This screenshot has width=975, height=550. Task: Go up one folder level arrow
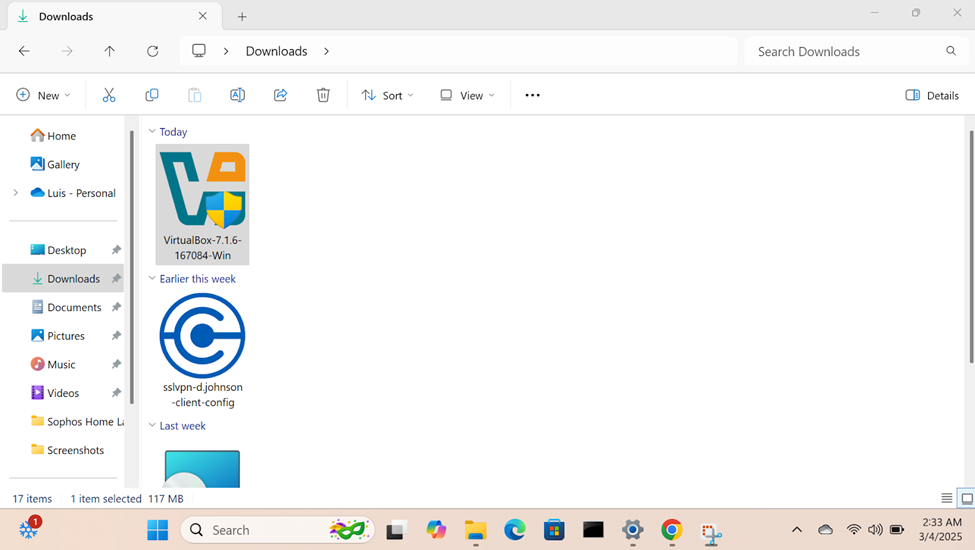[109, 51]
